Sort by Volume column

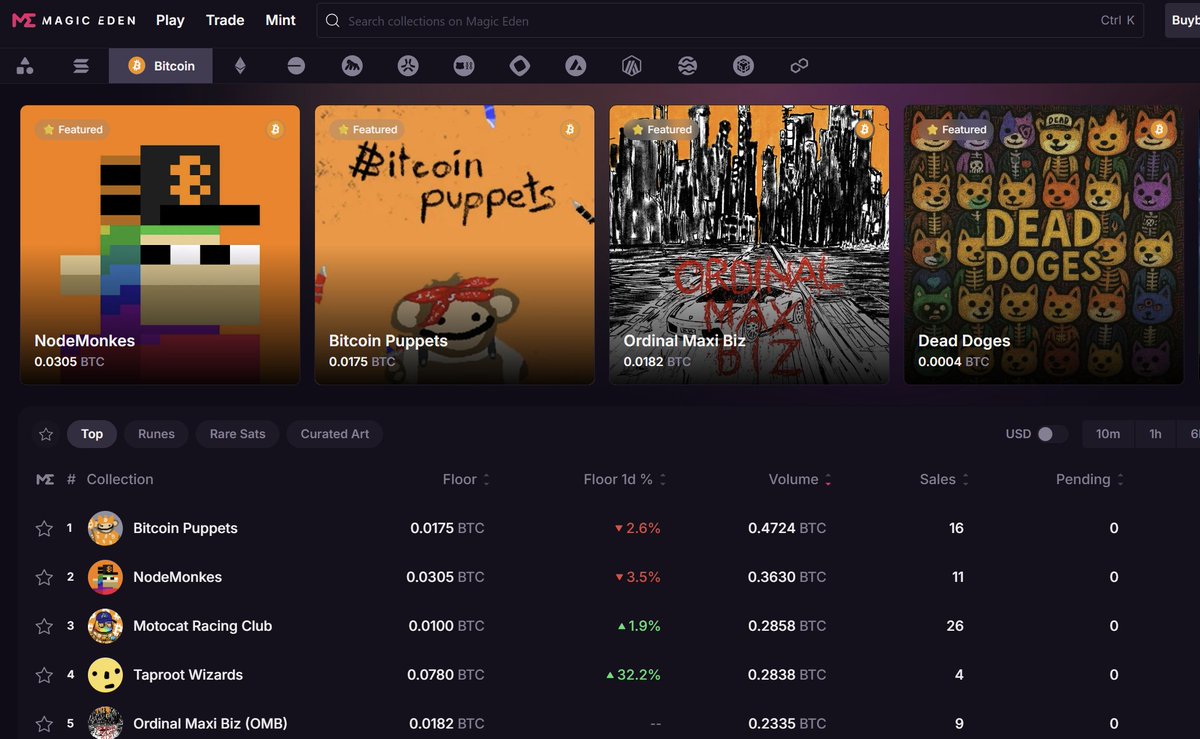pos(800,480)
